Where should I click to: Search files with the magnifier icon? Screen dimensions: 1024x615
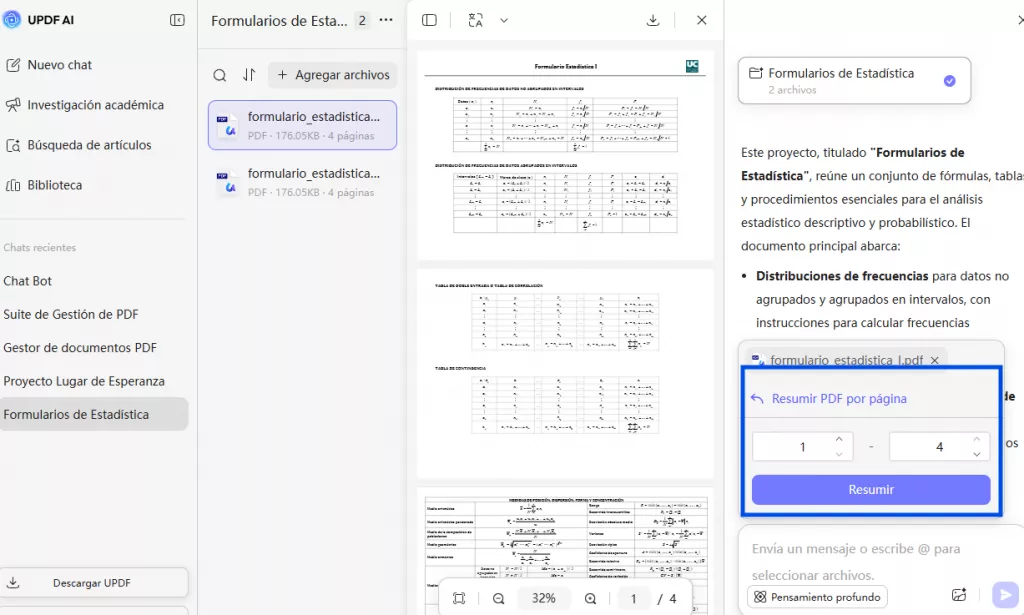(x=219, y=75)
